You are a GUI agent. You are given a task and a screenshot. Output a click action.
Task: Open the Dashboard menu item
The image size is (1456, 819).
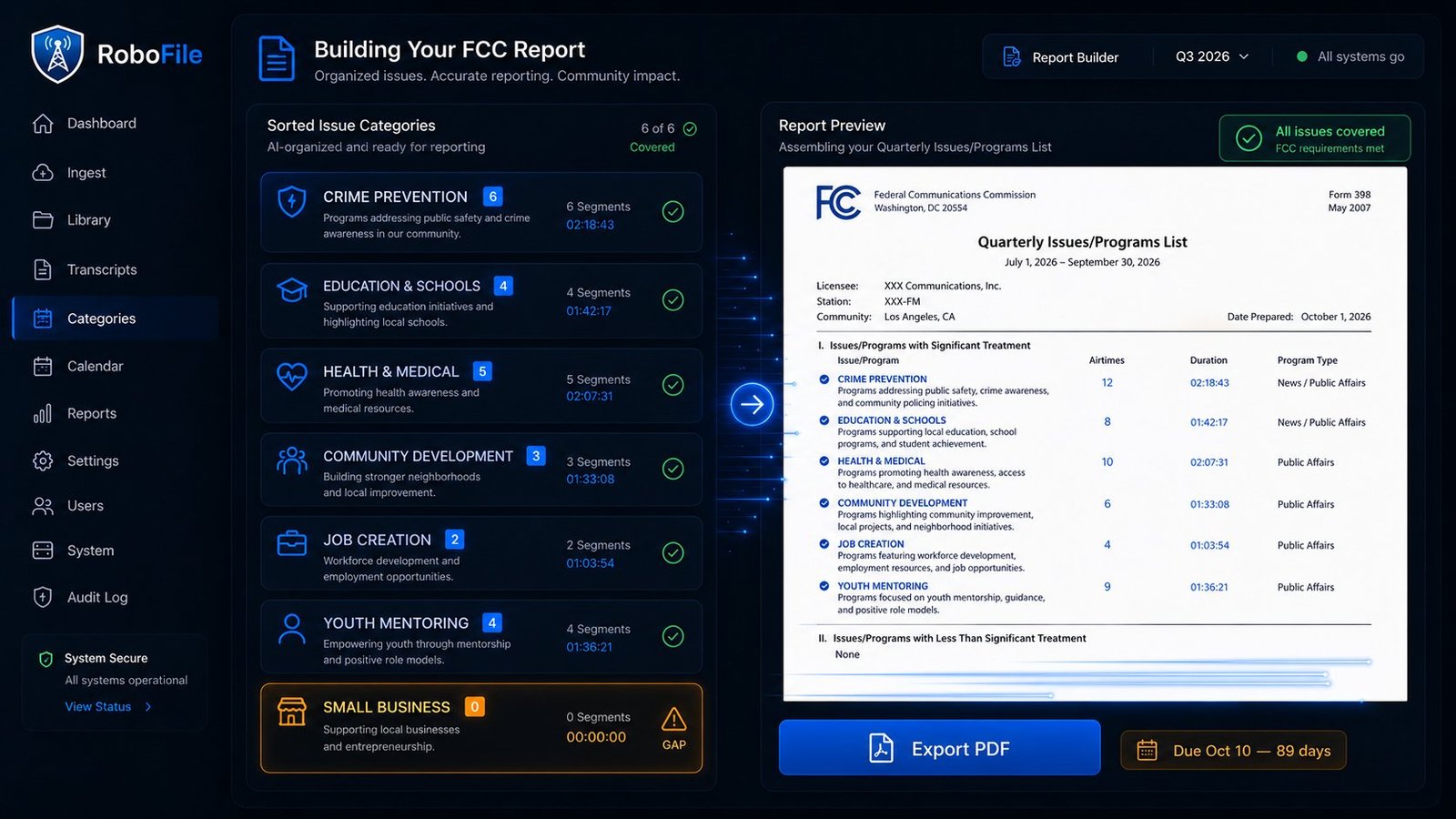point(116,124)
